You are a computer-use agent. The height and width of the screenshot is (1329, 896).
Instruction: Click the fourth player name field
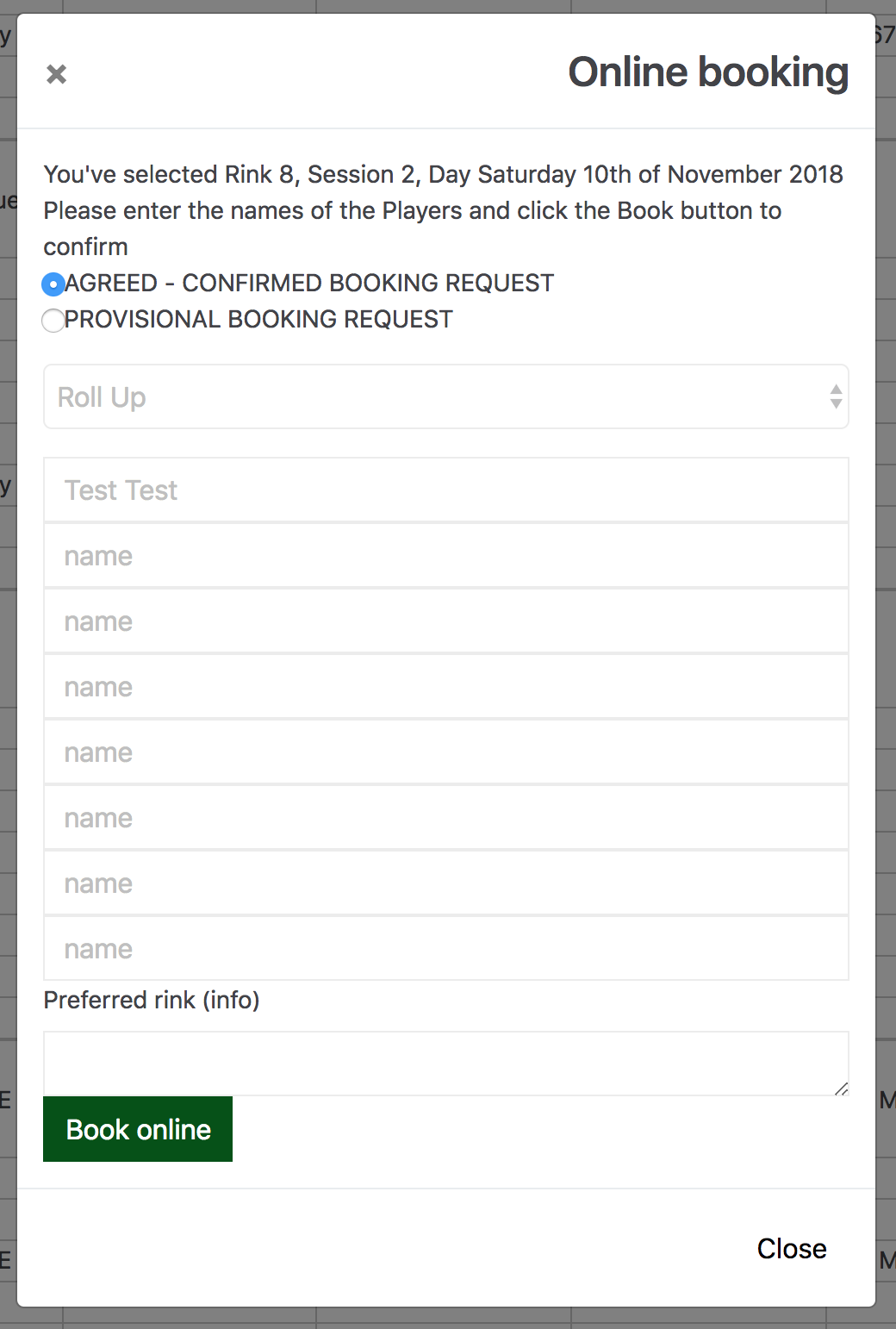446,687
